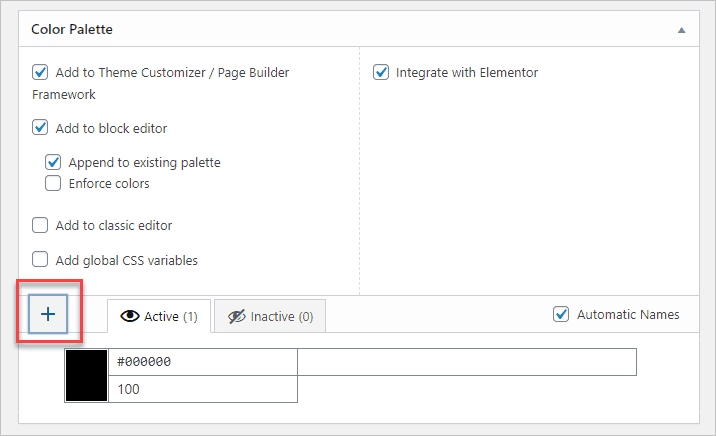Toggle the Automatic Names checkbox
Viewport: 716px width, 436px height.
point(561,314)
